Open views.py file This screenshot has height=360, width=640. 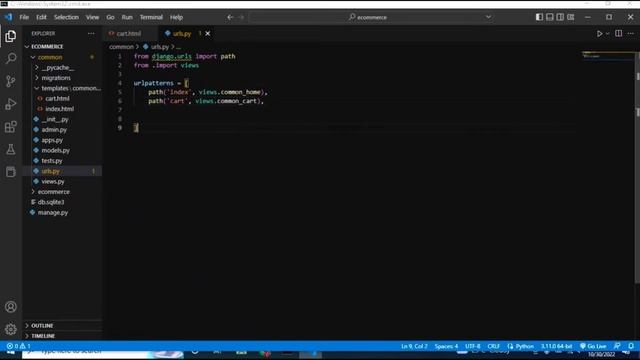point(53,181)
